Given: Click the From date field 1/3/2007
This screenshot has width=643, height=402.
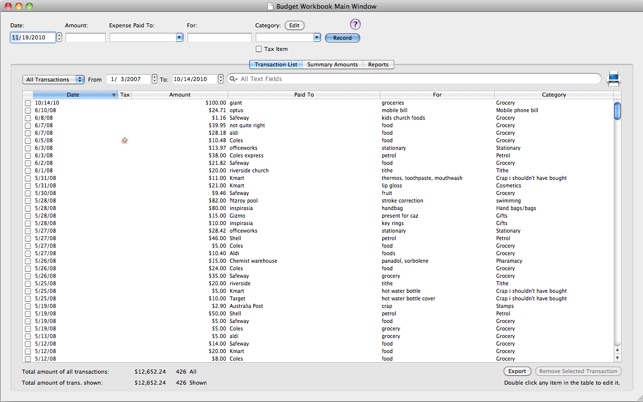Looking at the screenshot, I should pos(129,79).
